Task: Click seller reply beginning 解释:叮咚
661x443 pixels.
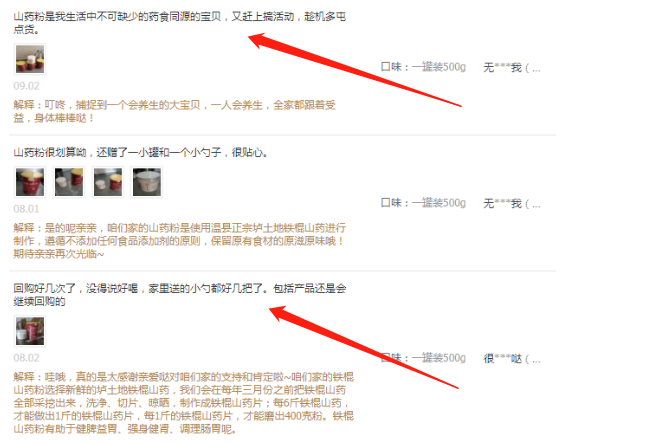Action: coord(175,112)
